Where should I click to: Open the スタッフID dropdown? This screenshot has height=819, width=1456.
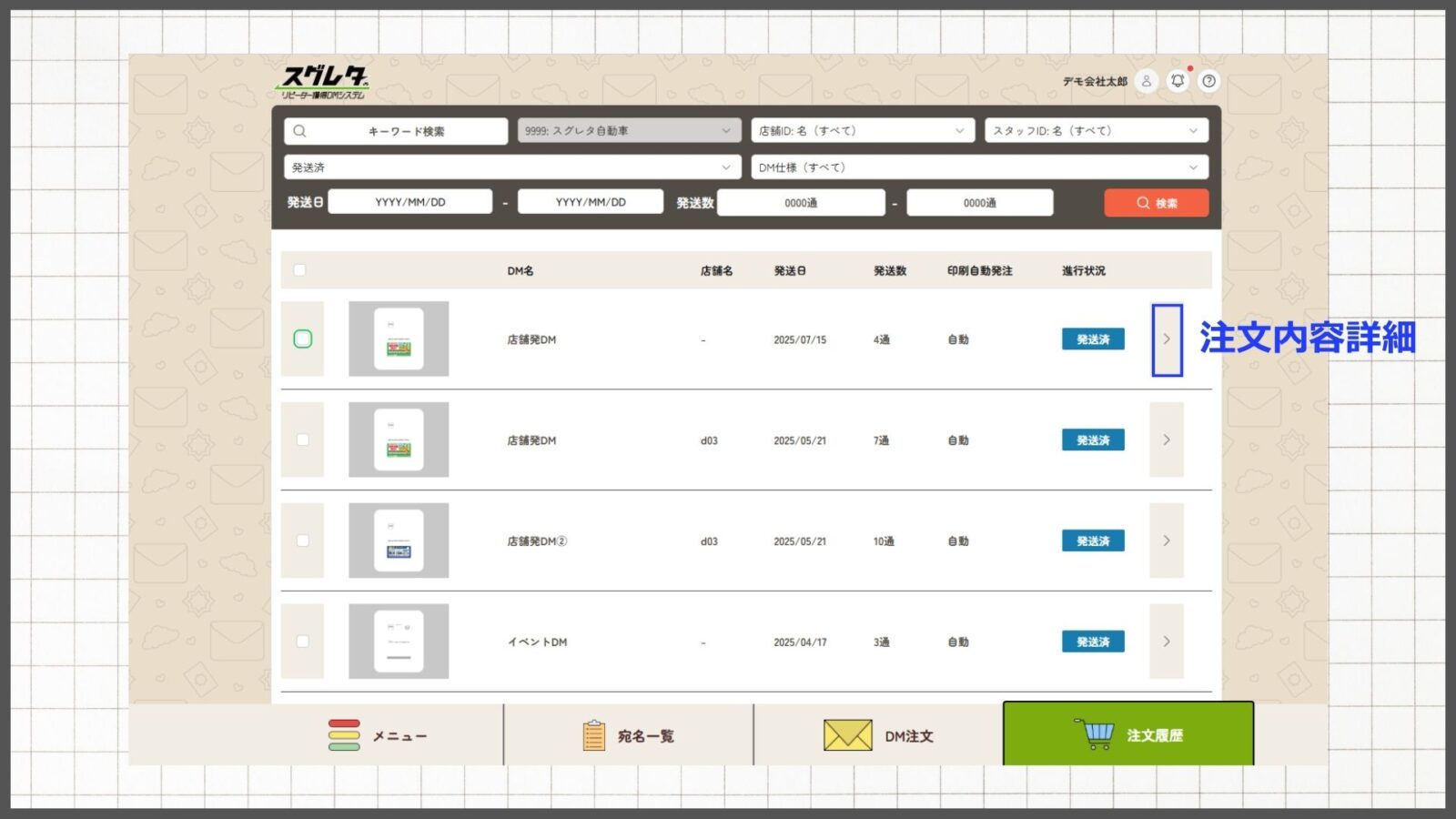[x=1096, y=131]
